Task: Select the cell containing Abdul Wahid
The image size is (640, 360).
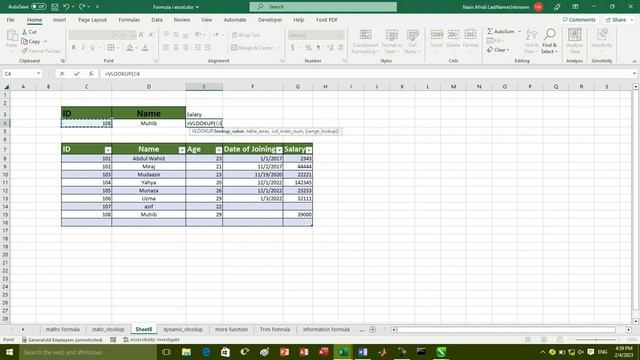Action: point(149,158)
